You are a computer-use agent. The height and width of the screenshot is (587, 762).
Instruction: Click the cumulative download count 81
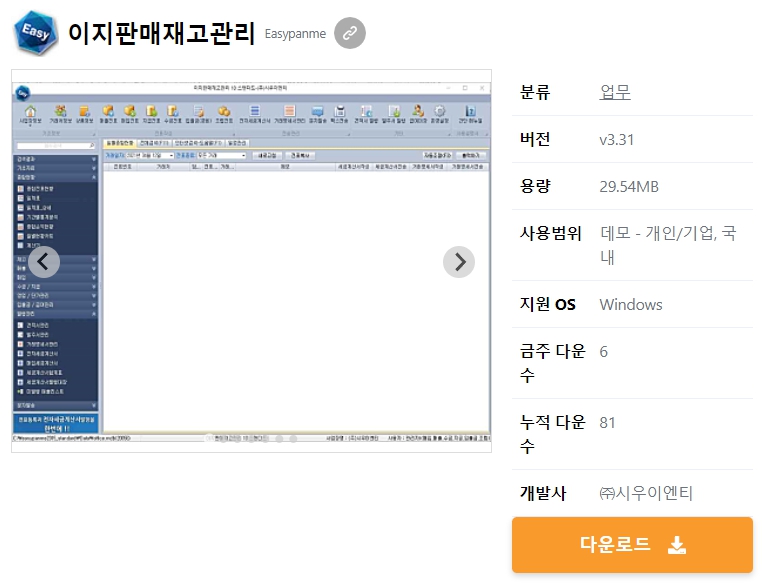[607, 423]
